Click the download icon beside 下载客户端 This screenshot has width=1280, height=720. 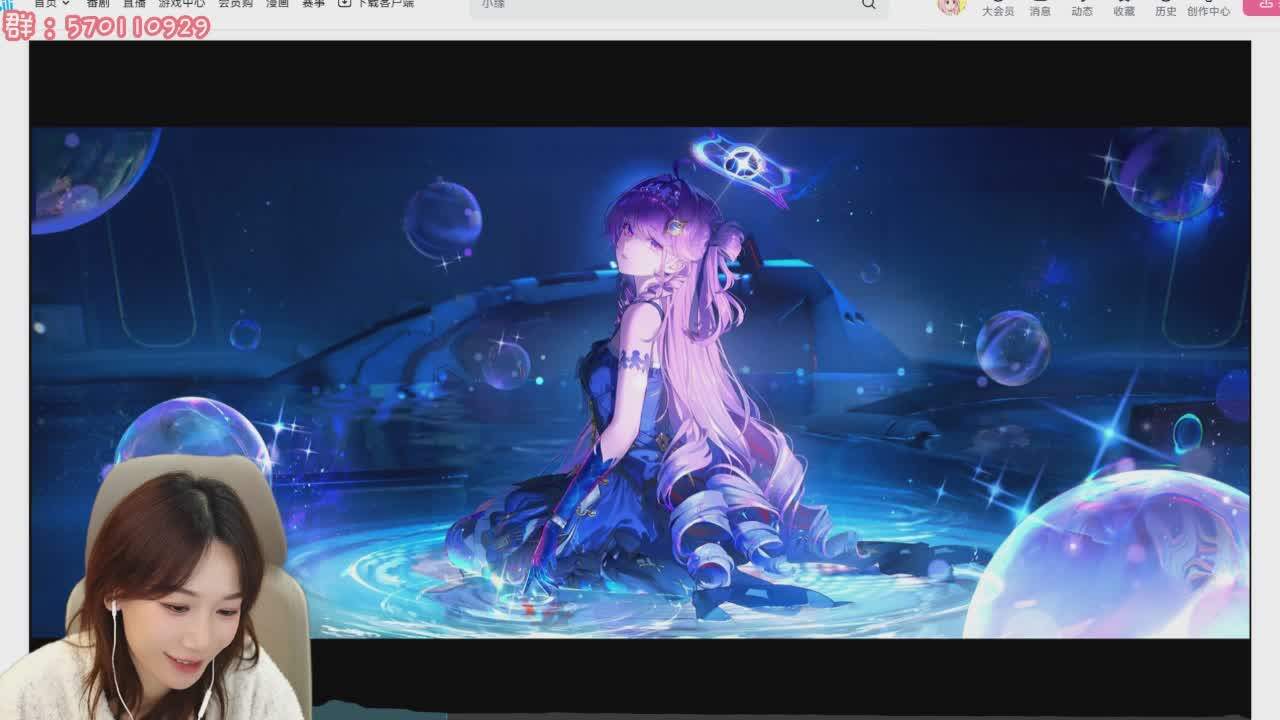[344, 4]
